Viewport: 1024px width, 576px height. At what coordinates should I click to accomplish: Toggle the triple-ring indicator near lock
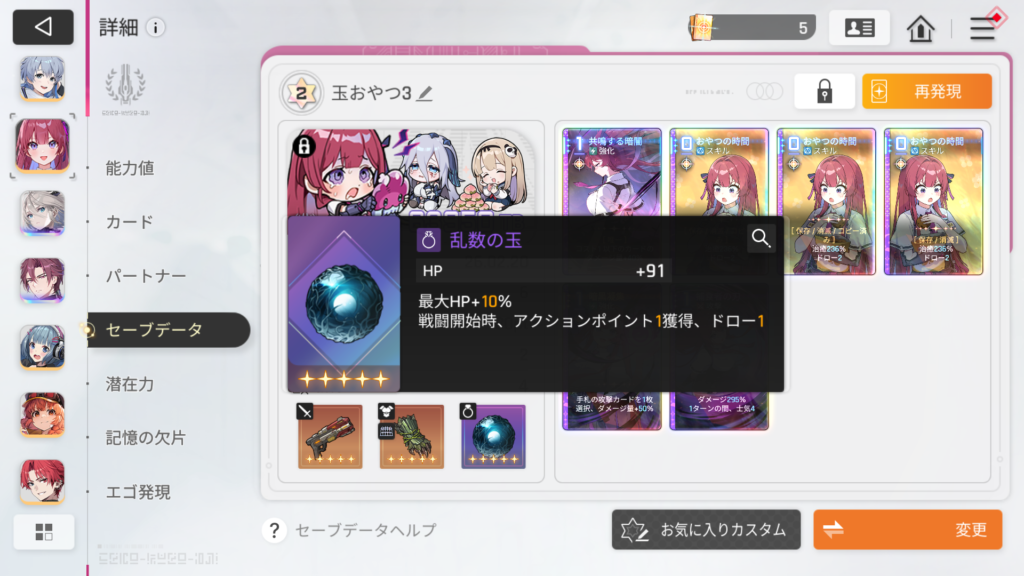[x=764, y=91]
